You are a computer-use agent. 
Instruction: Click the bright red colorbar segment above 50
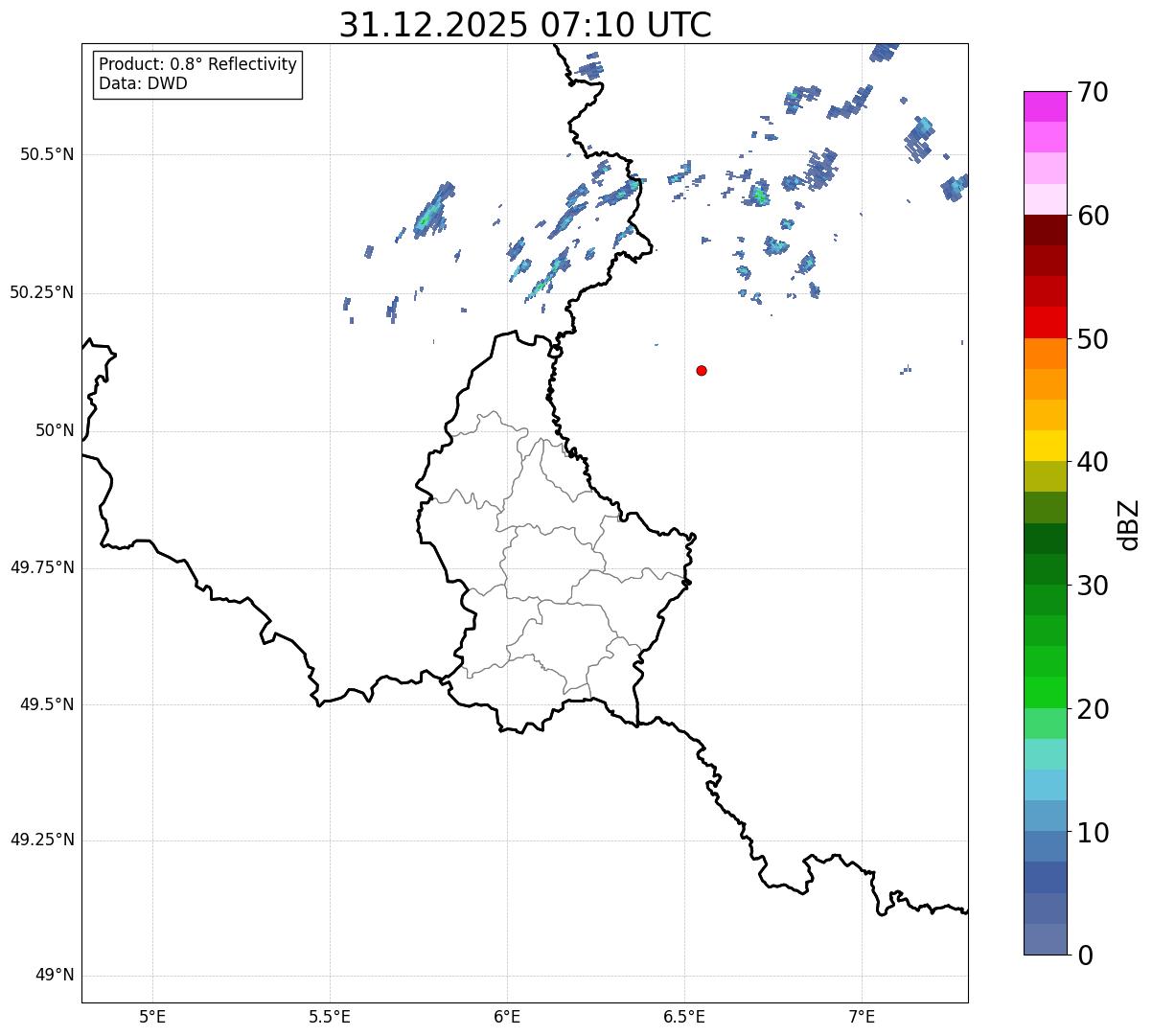[1046, 323]
